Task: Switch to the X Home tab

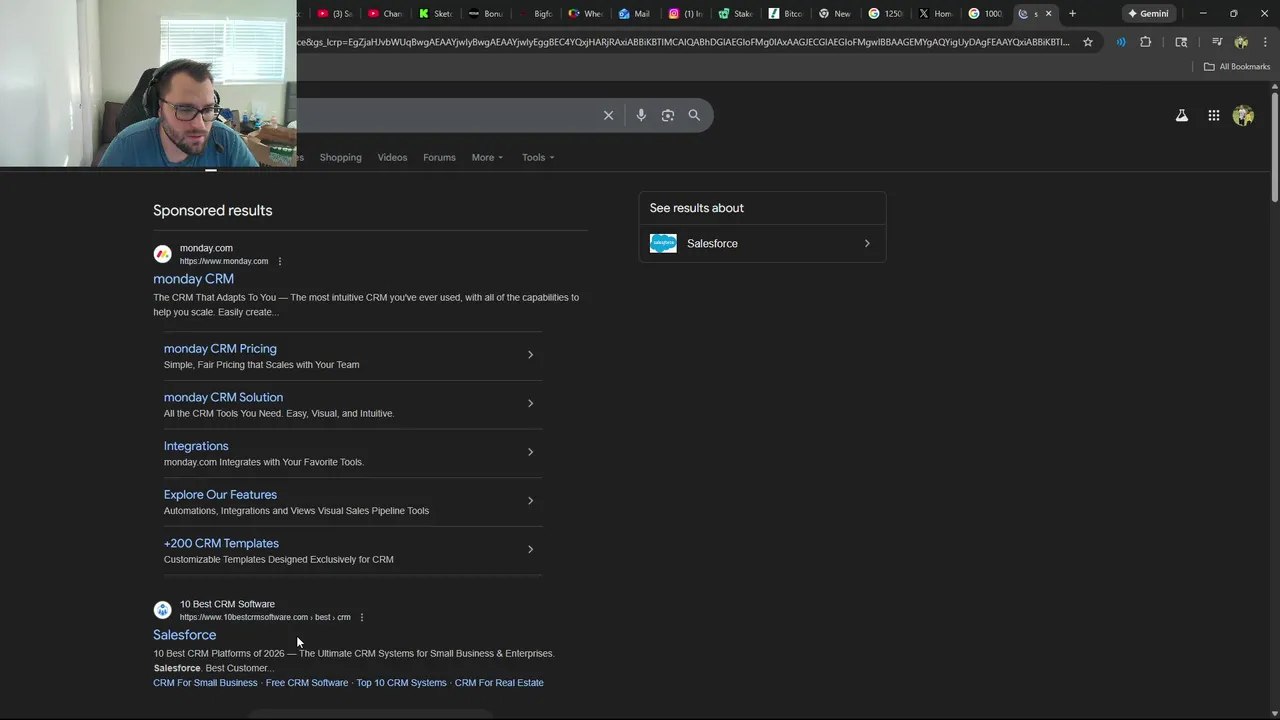Action: tap(935, 14)
